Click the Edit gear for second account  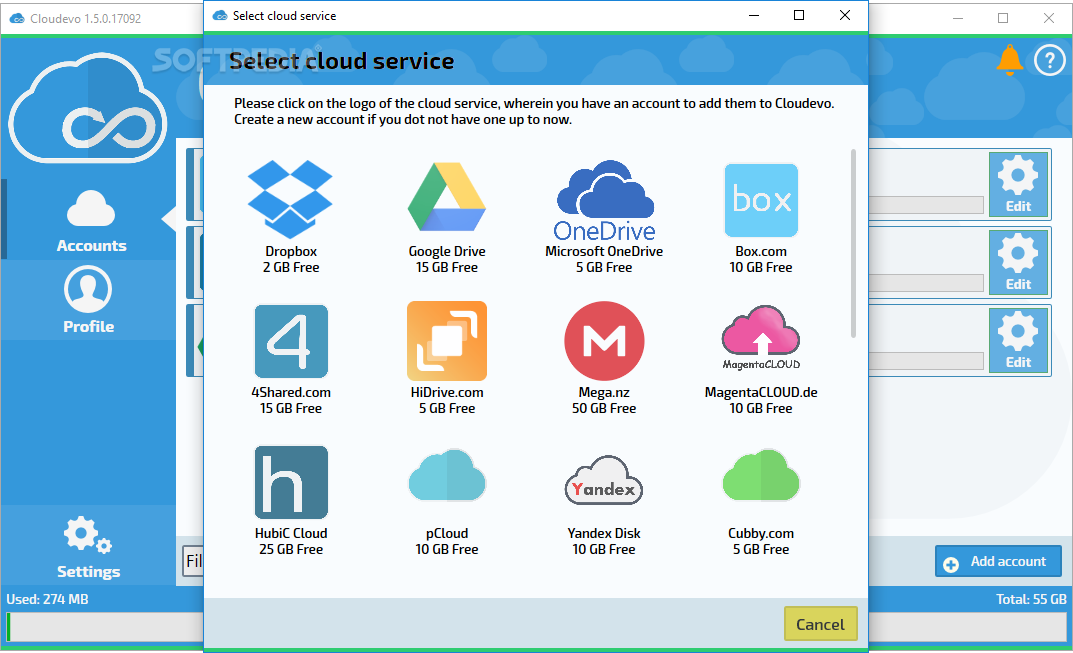click(x=1018, y=262)
